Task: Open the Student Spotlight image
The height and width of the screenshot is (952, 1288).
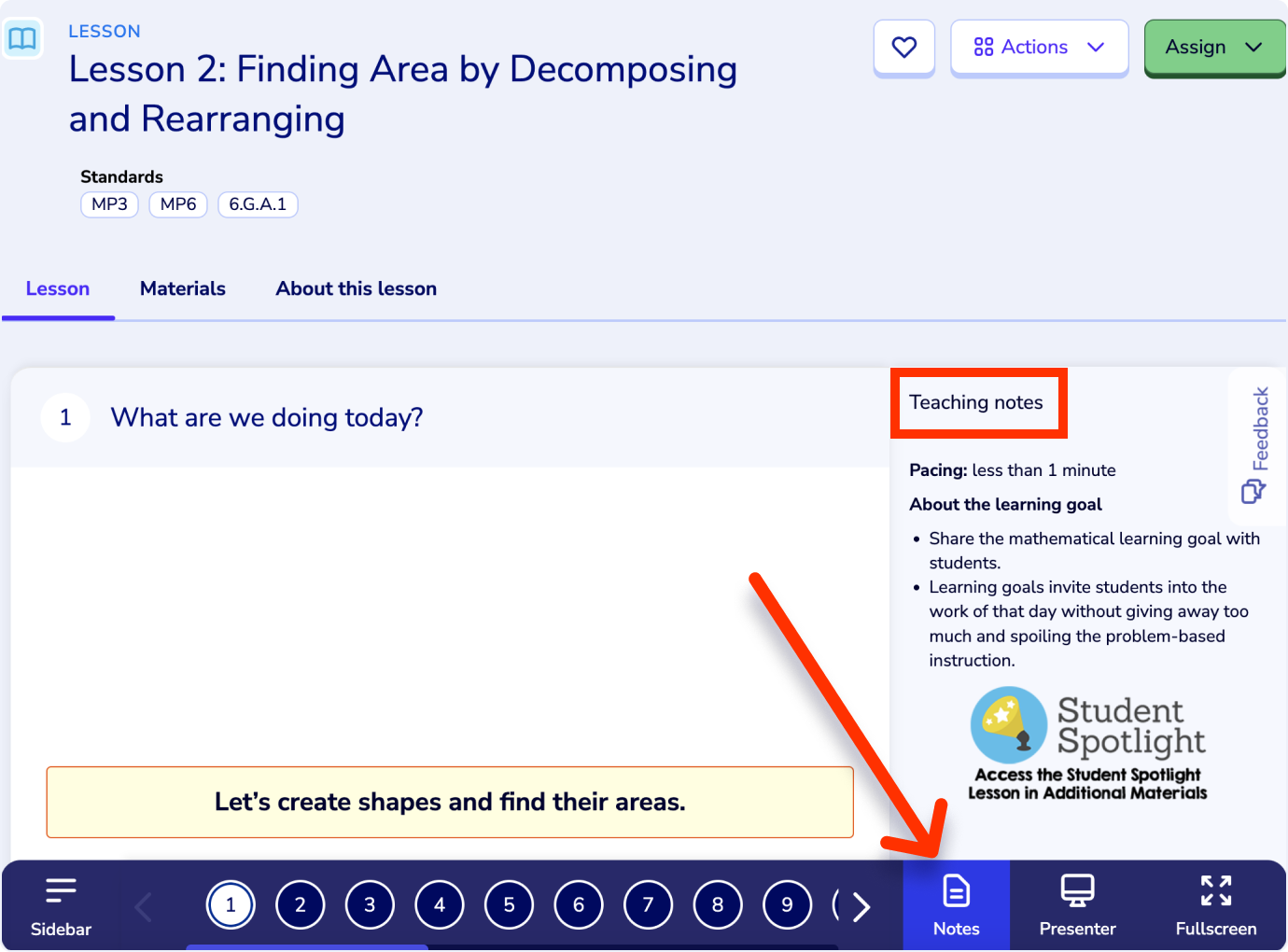Action: point(1087,744)
